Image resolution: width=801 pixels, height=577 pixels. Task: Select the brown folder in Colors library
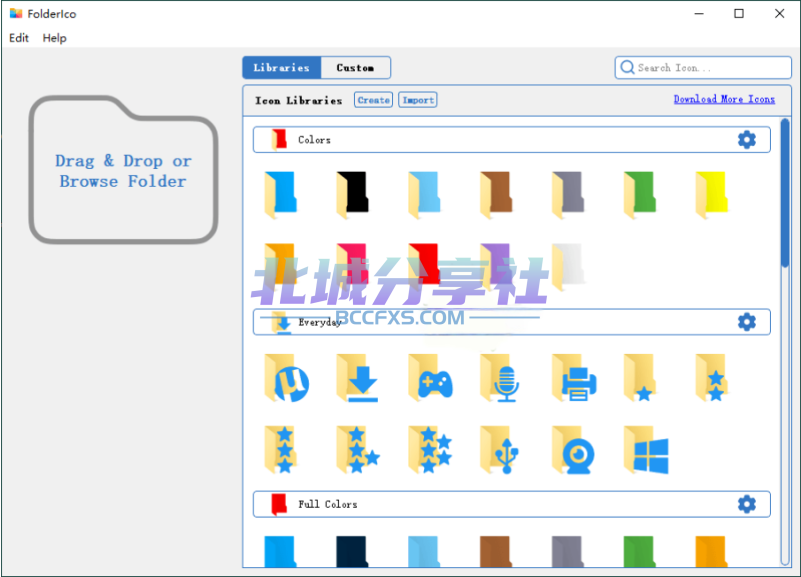pos(497,194)
